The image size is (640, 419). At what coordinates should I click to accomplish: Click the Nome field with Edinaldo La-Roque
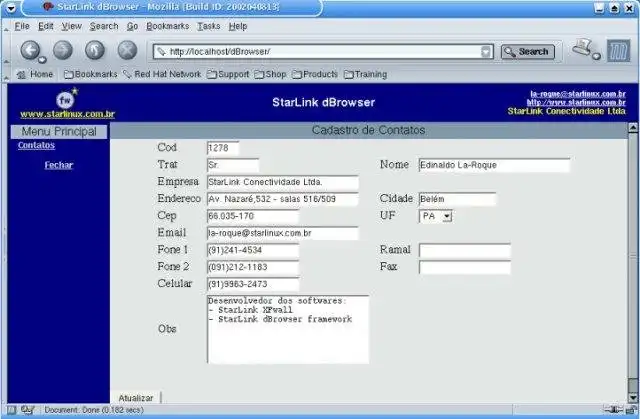click(494, 165)
